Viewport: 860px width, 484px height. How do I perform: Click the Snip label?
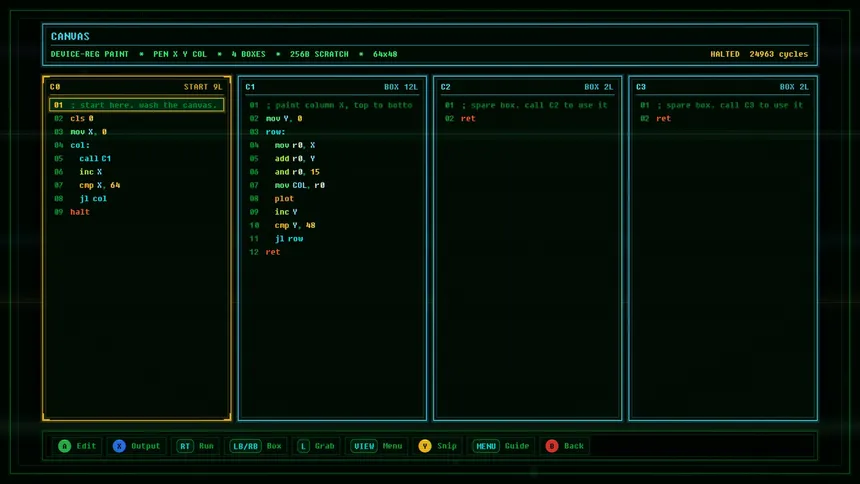pyautogui.click(x=446, y=446)
